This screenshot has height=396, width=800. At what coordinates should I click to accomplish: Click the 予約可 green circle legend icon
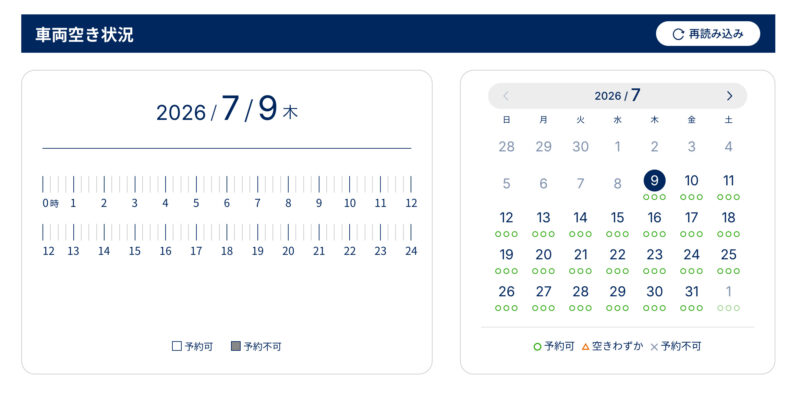[x=537, y=347]
